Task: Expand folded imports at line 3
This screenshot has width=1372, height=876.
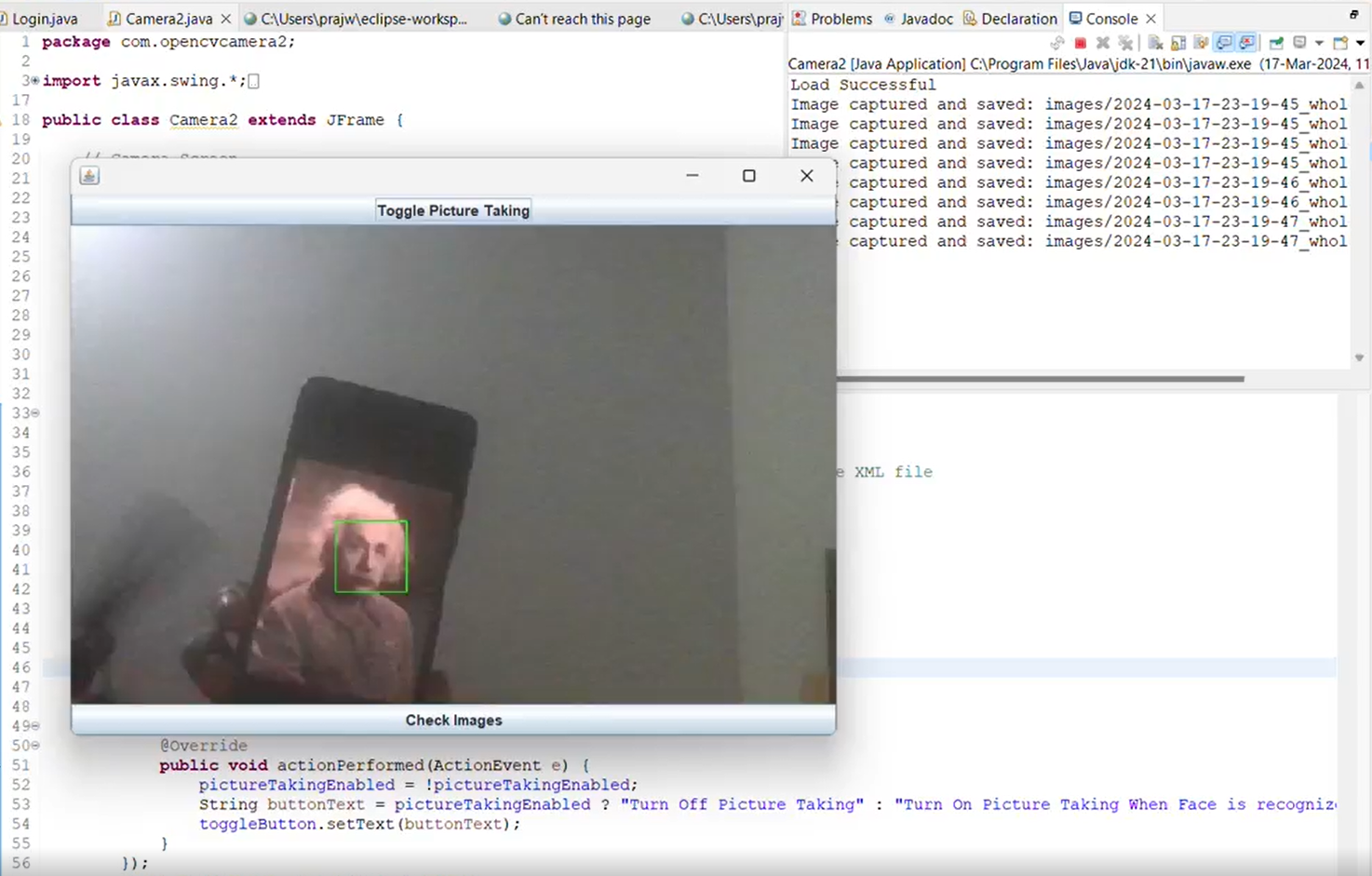Action: coord(34,81)
